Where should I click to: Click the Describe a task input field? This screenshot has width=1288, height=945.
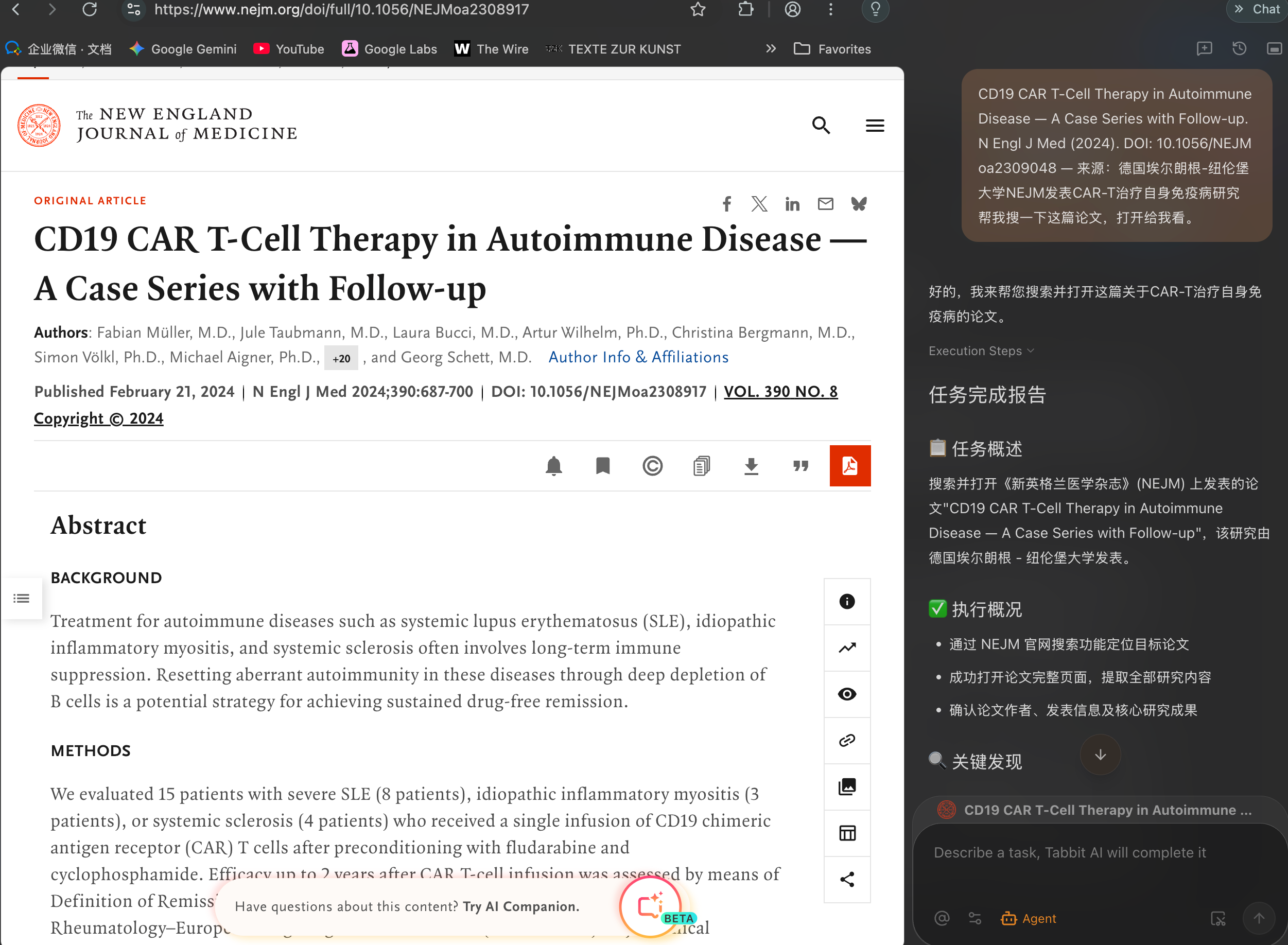point(1099,864)
